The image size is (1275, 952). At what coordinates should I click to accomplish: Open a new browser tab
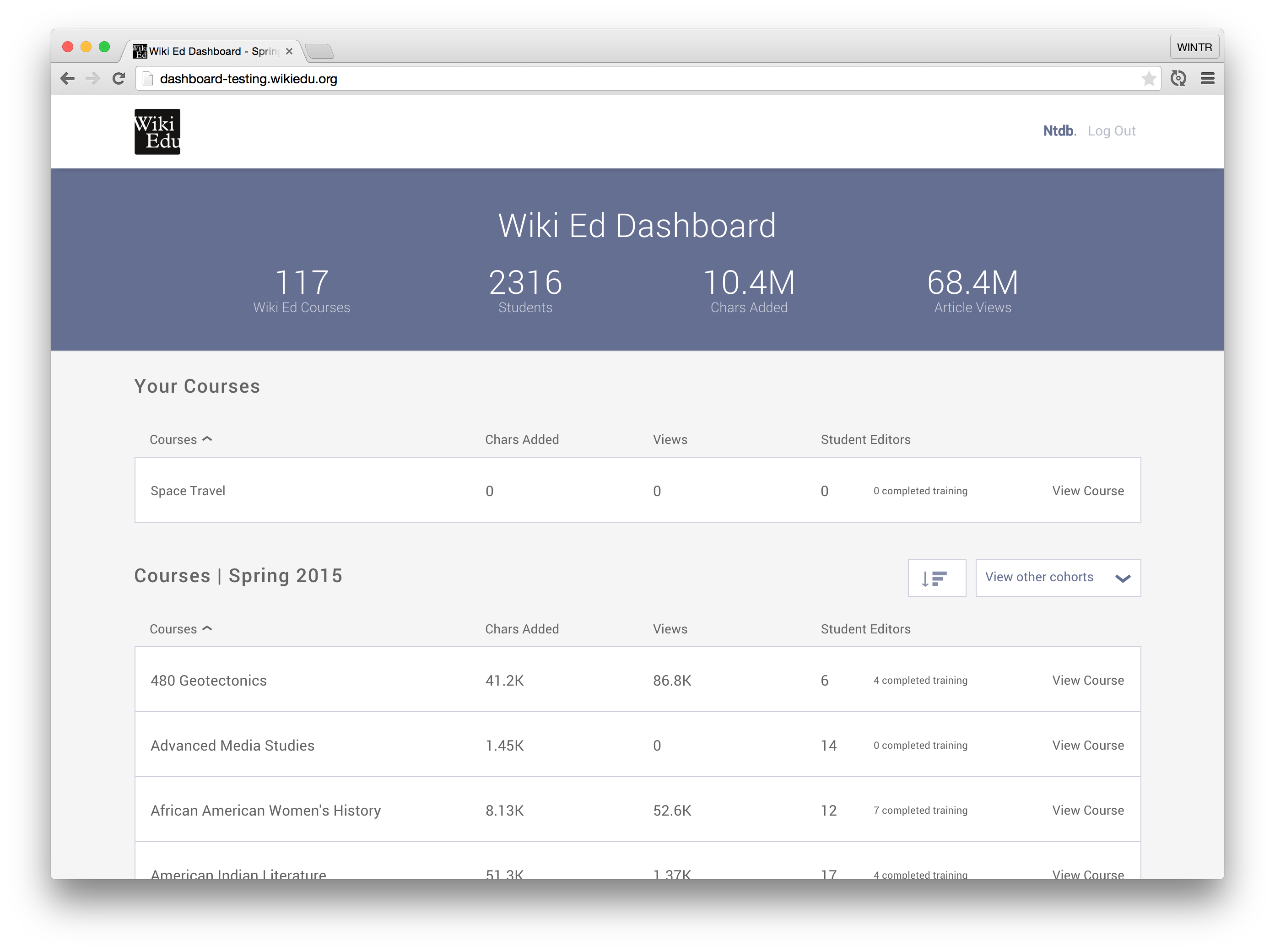[x=319, y=52]
